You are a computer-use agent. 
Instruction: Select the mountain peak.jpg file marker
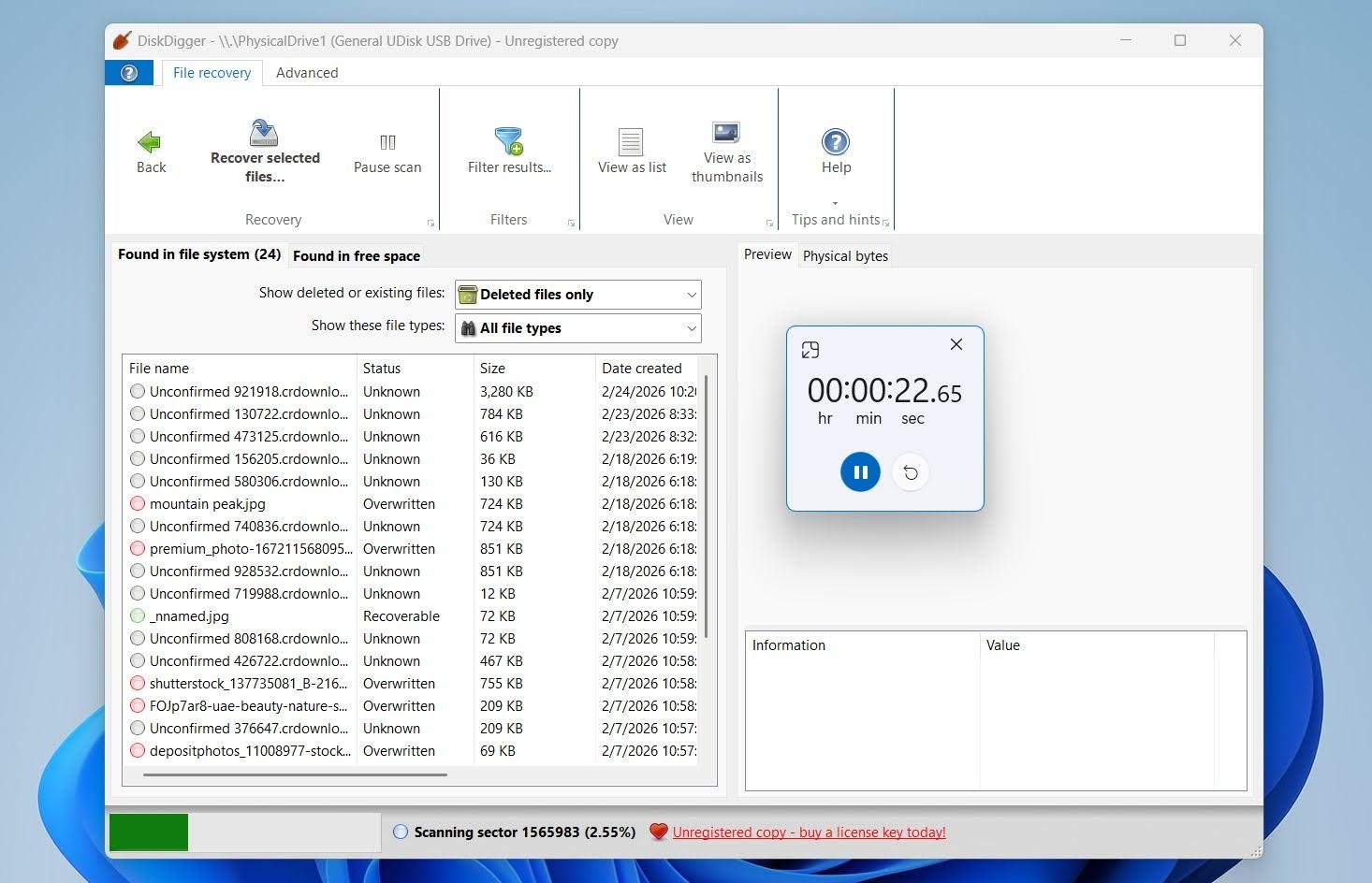(x=138, y=504)
